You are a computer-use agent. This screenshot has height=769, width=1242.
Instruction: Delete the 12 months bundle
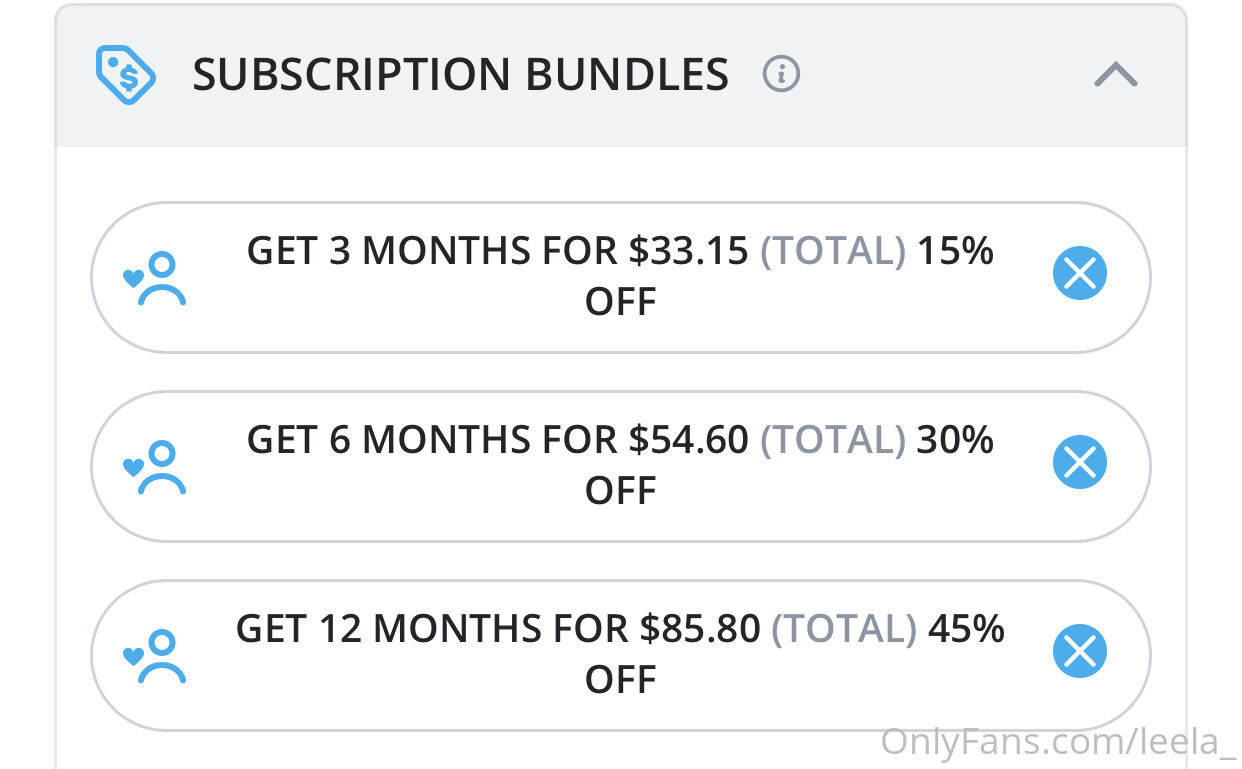click(1080, 652)
